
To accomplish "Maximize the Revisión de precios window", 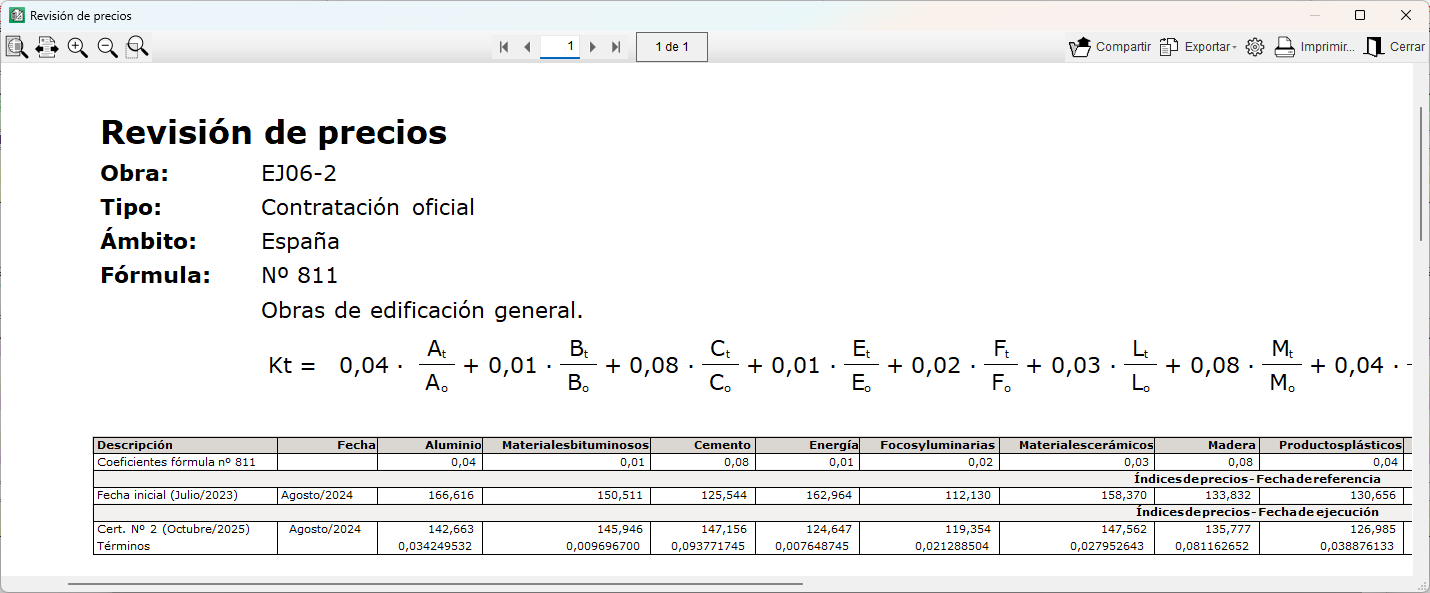I will coord(1360,15).
